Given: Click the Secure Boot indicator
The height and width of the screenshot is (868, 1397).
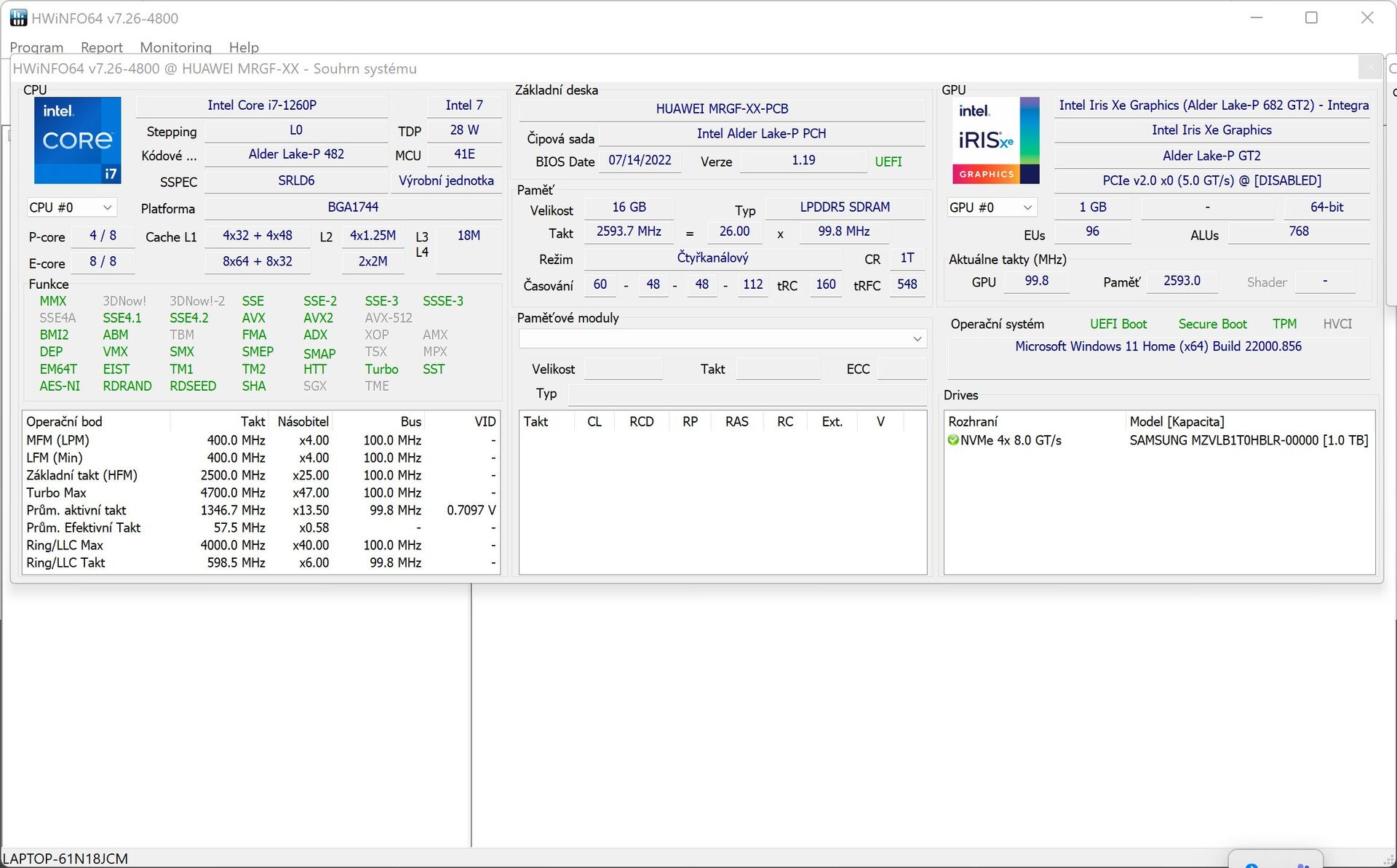Looking at the screenshot, I should pyautogui.click(x=1212, y=324).
